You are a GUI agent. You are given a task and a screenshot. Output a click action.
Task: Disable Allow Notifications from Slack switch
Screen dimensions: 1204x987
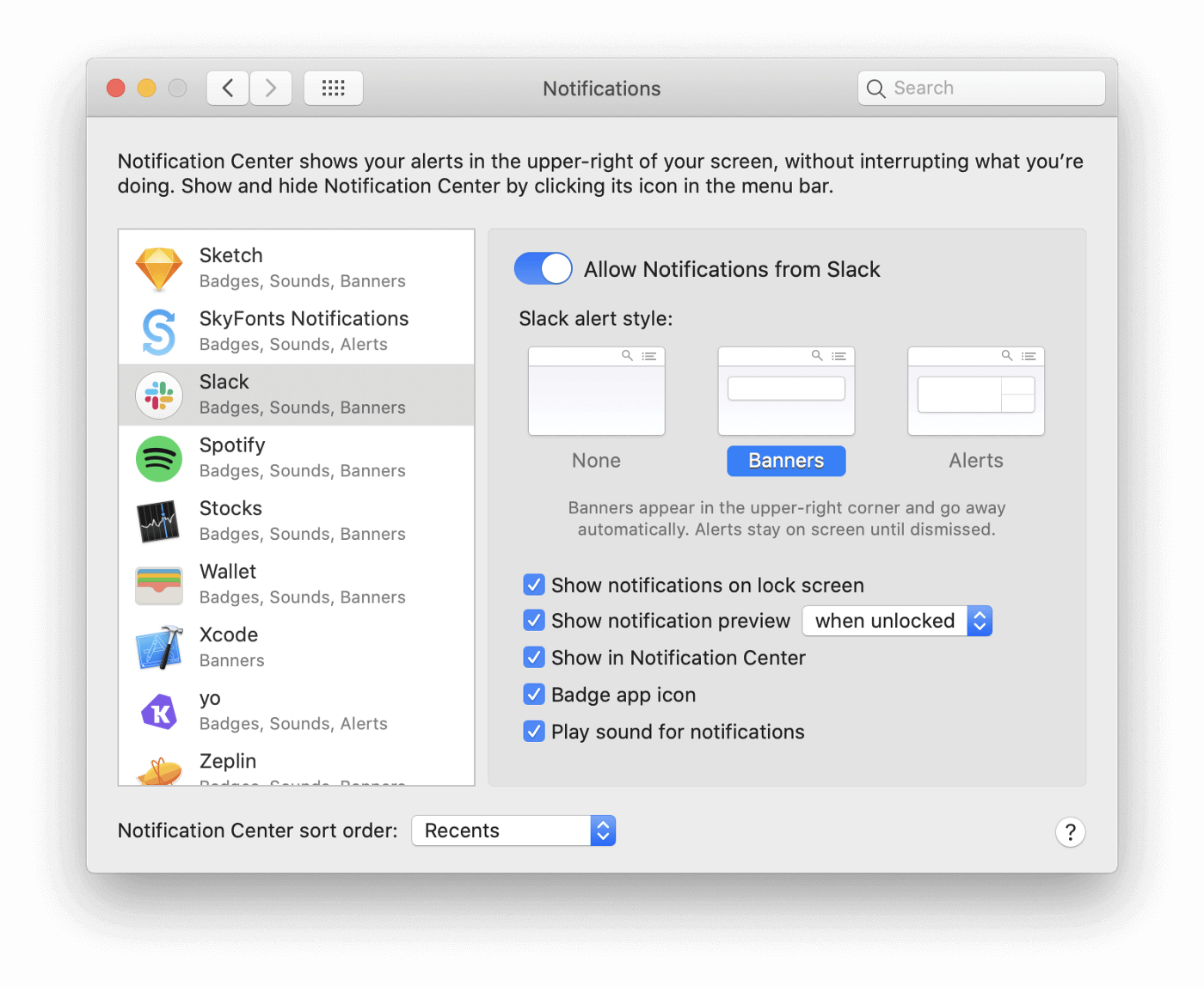[x=543, y=268]
